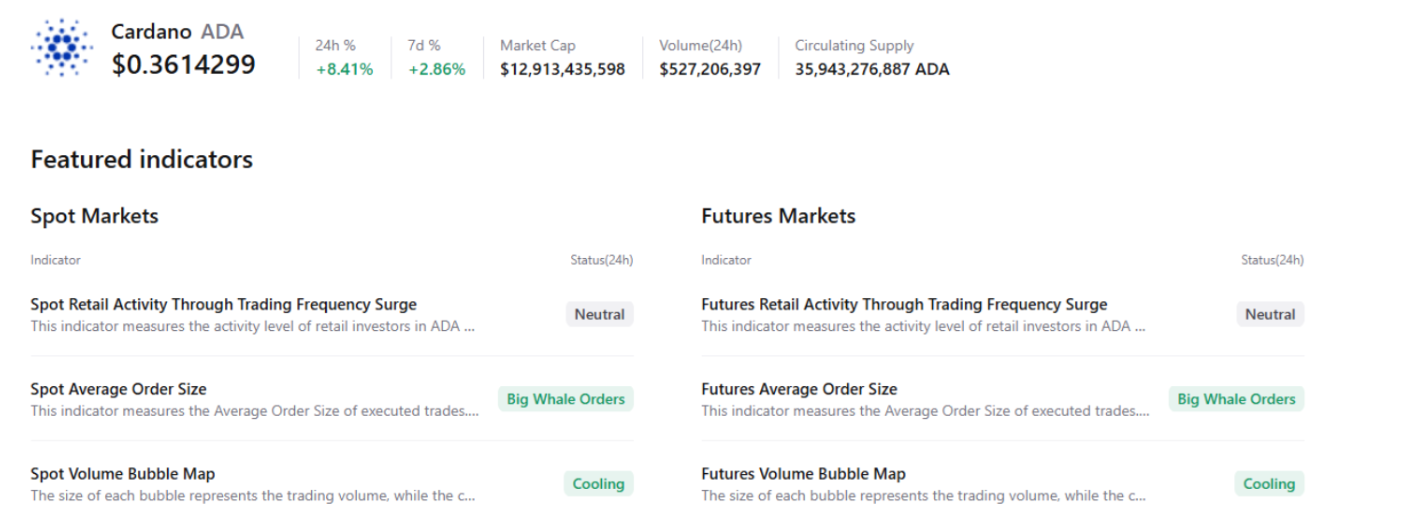Click the Cardano coin name

(151, 32)
